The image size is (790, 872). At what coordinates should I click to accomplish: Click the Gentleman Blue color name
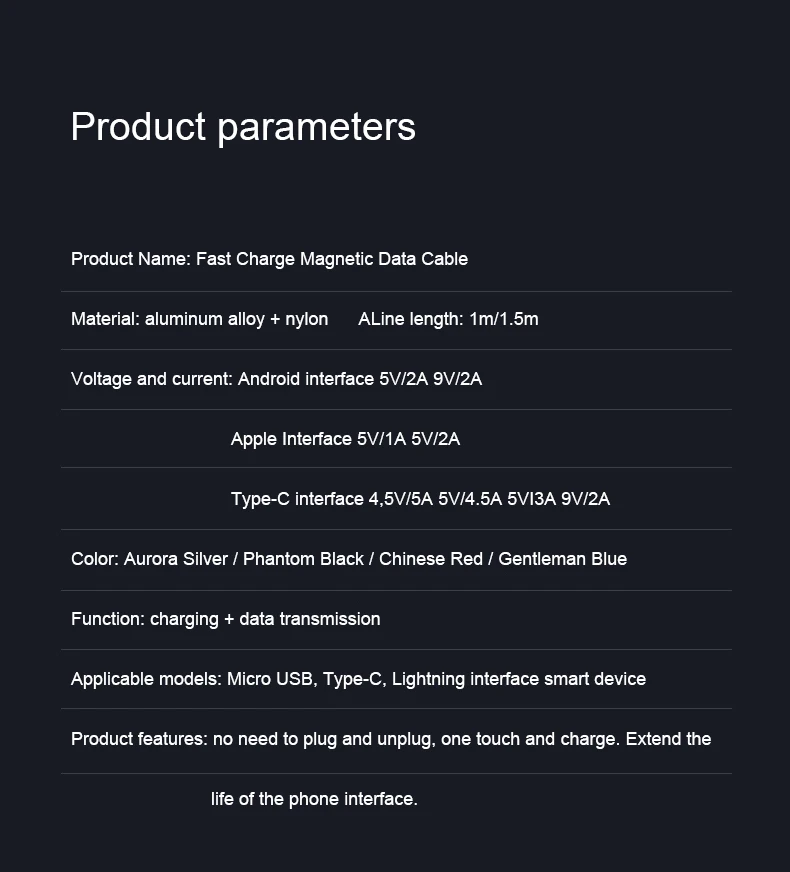[x=563, y=559]
